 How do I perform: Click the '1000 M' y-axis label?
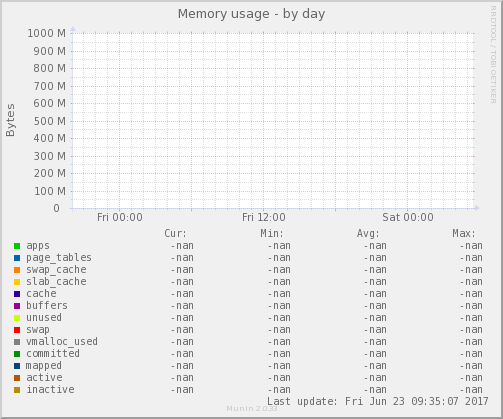point(47,33)
